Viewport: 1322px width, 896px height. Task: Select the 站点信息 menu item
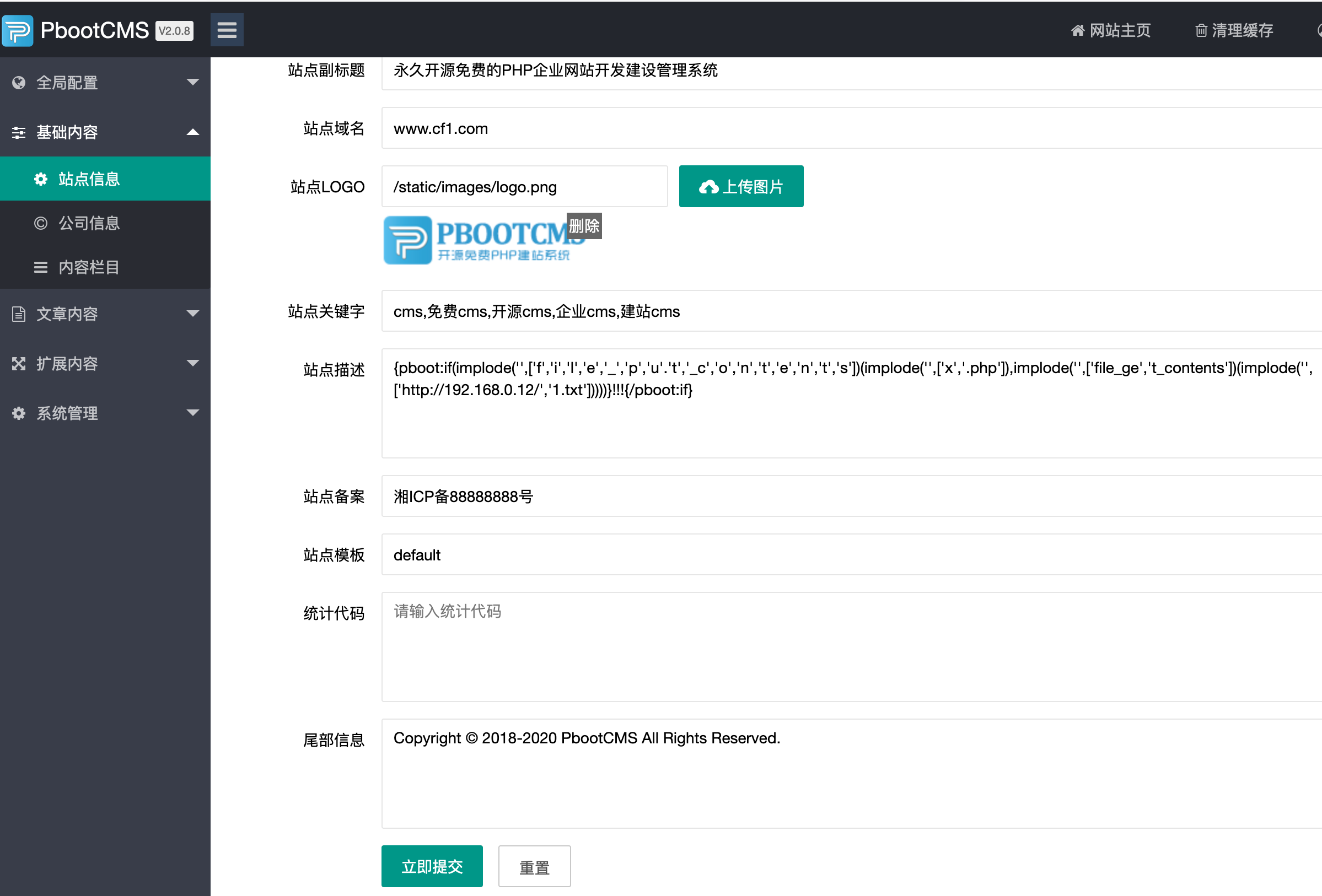89,179
